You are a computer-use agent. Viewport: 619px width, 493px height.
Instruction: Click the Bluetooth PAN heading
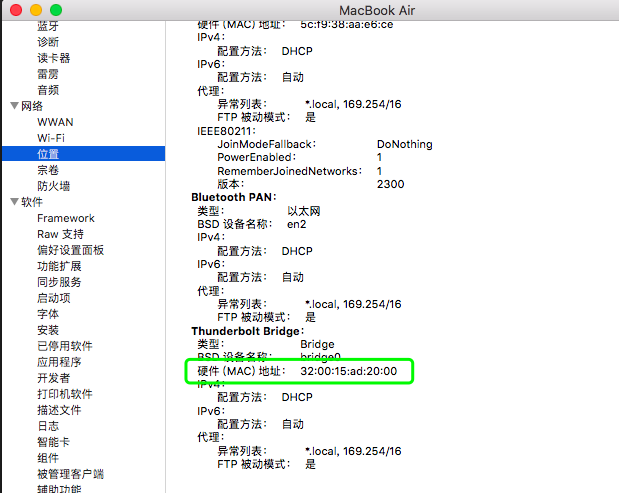(x=234, y=197)
